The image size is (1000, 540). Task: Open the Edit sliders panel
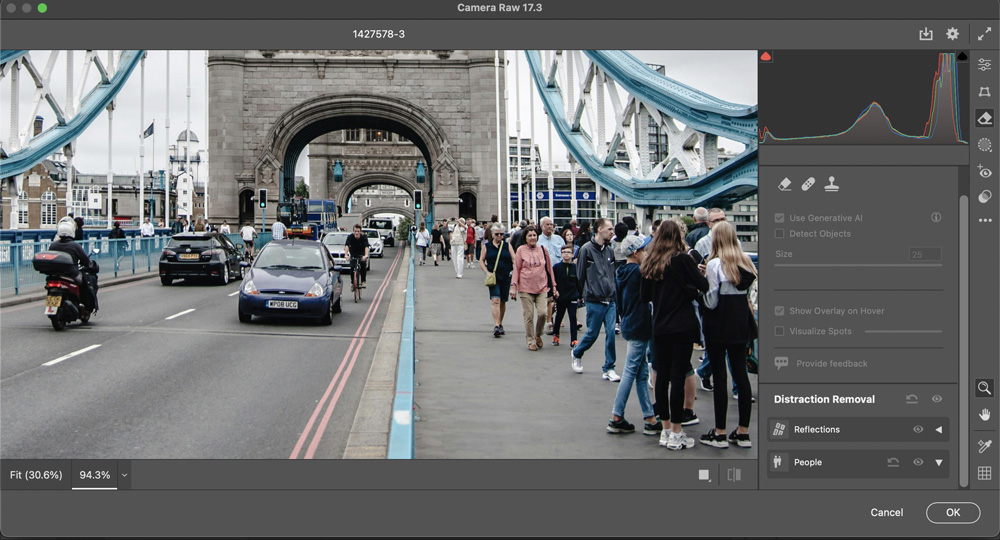985,64
